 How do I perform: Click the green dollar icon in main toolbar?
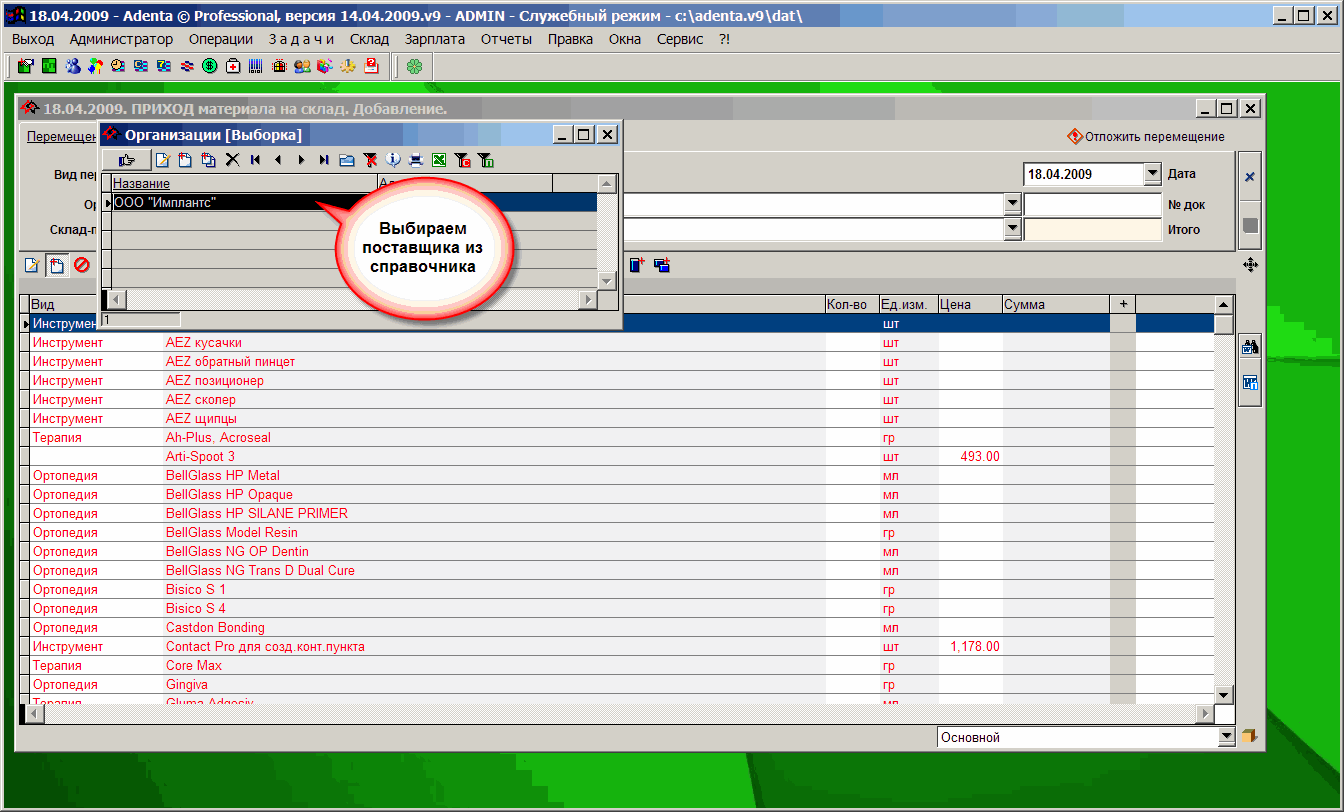(210, 66)
